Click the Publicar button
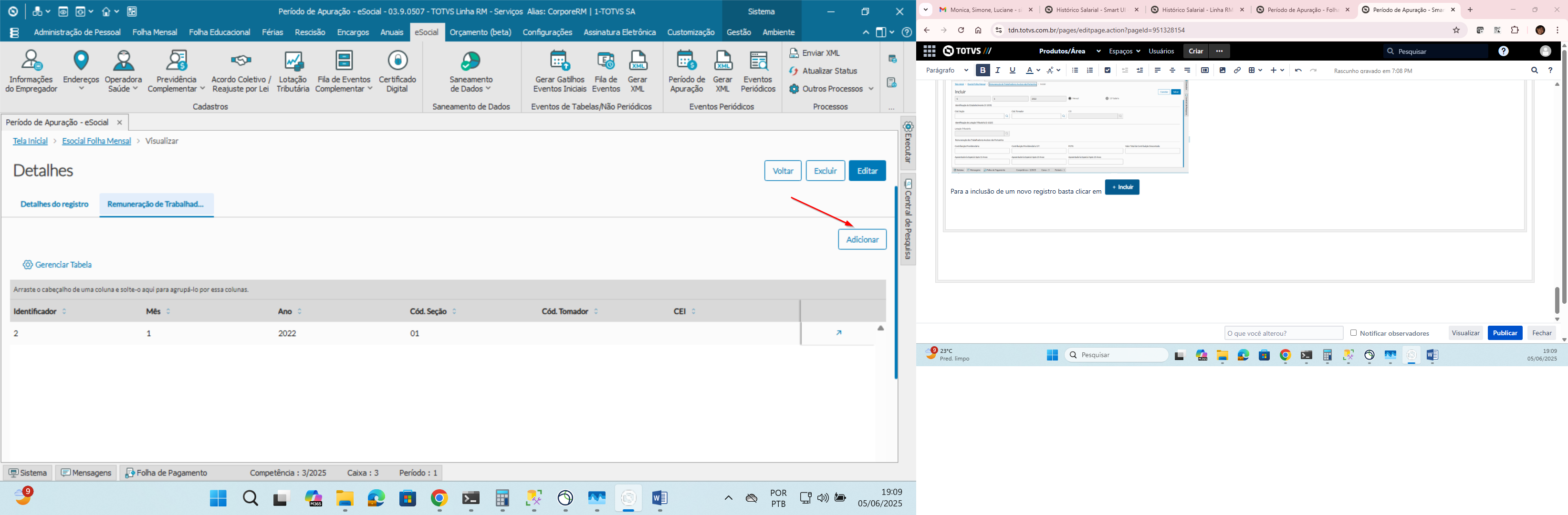The image size is (1568, 515). tap(1505, 332)
